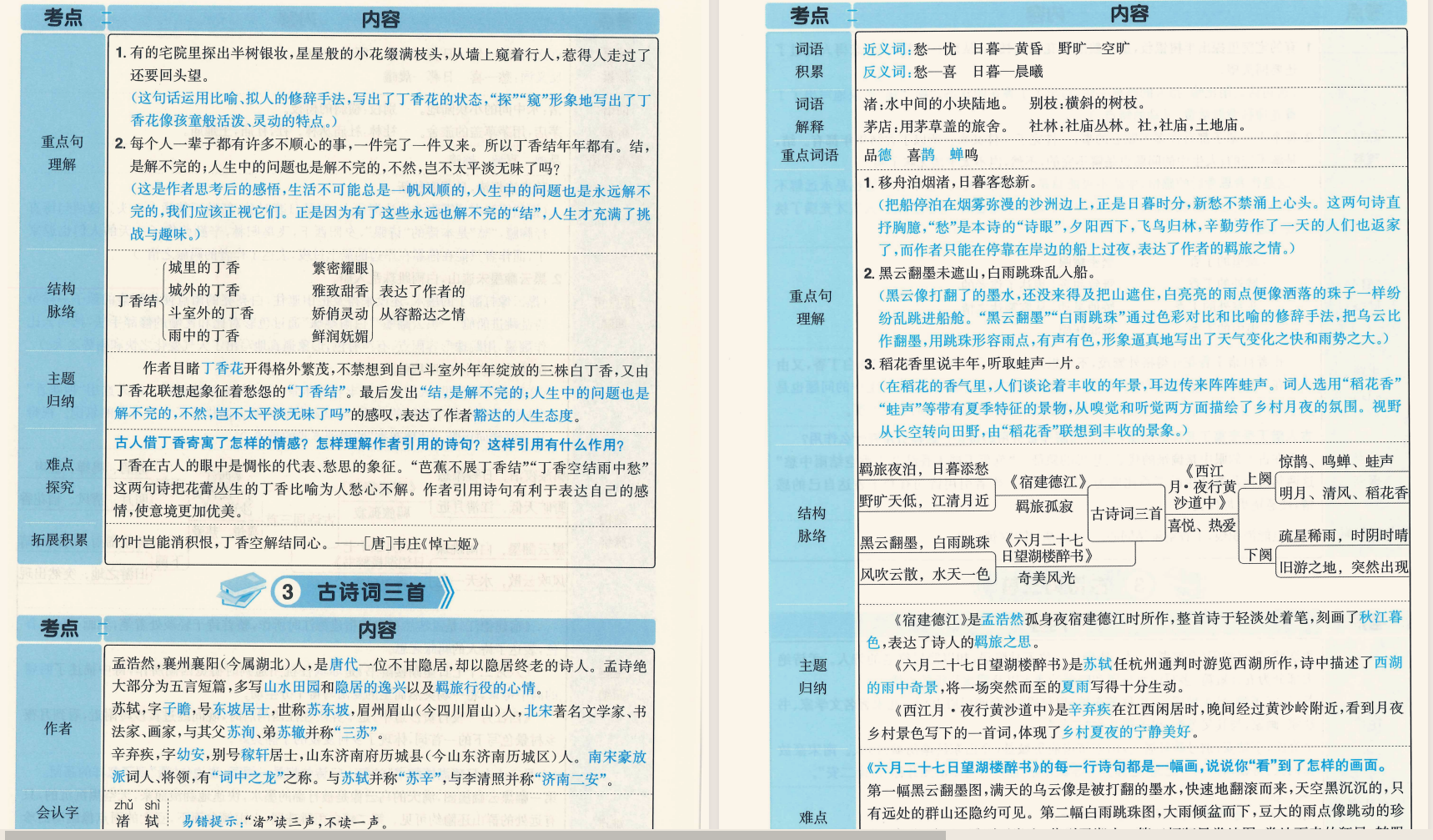Image resolution: width=1433 pixels, height=840 pixels.
Task: Click 明月、清风、稻花香 branch
Action: 1344,493
